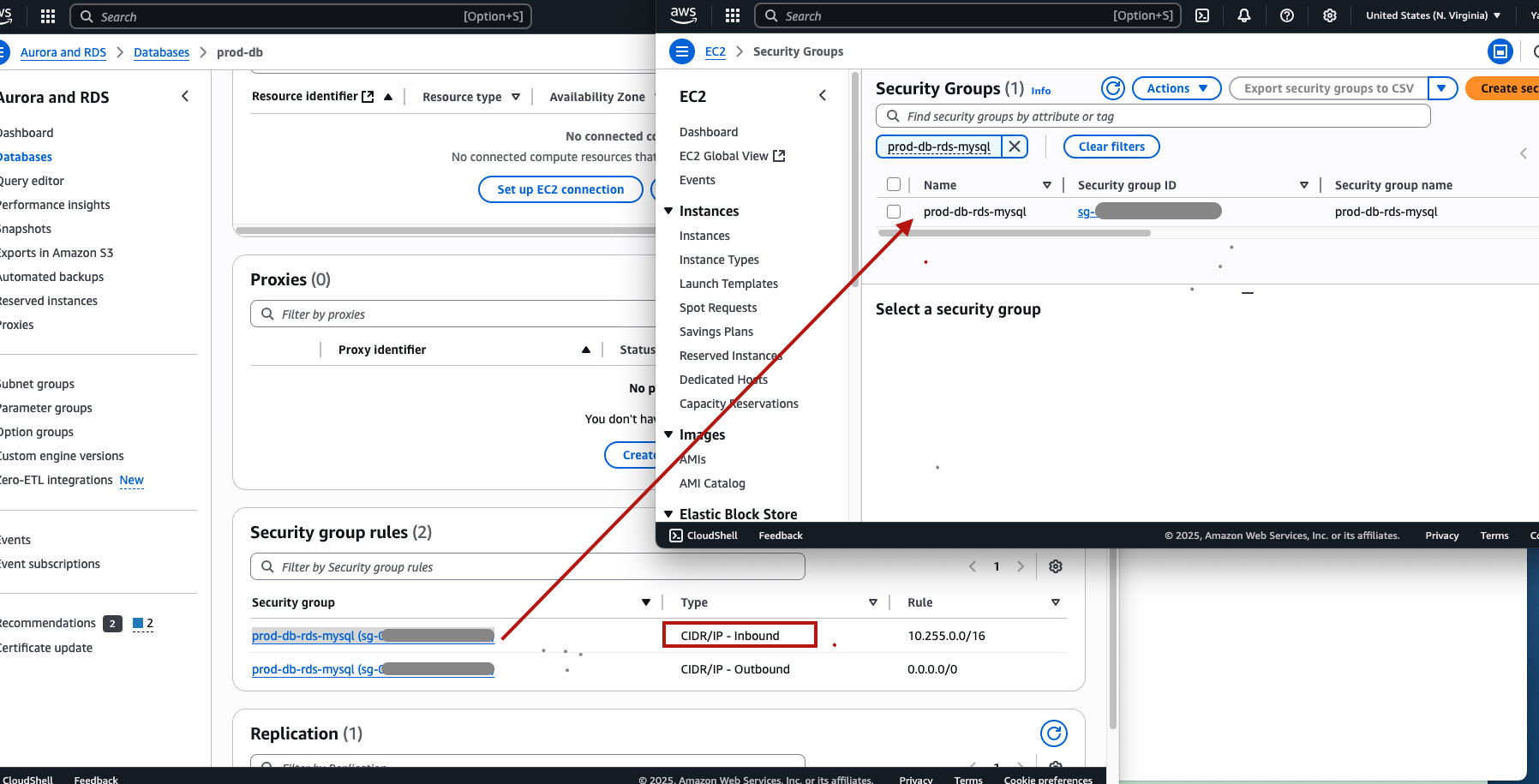The width and height of the screenshot is (1539, 784).
Task: Open the services grid menu in RDS window
Action: click(x=48, y=16)
